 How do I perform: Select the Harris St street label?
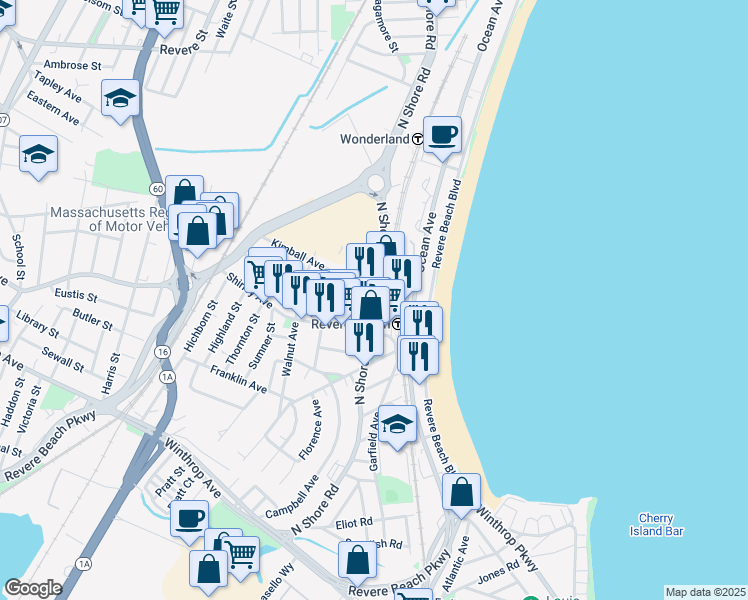point(111,373)
